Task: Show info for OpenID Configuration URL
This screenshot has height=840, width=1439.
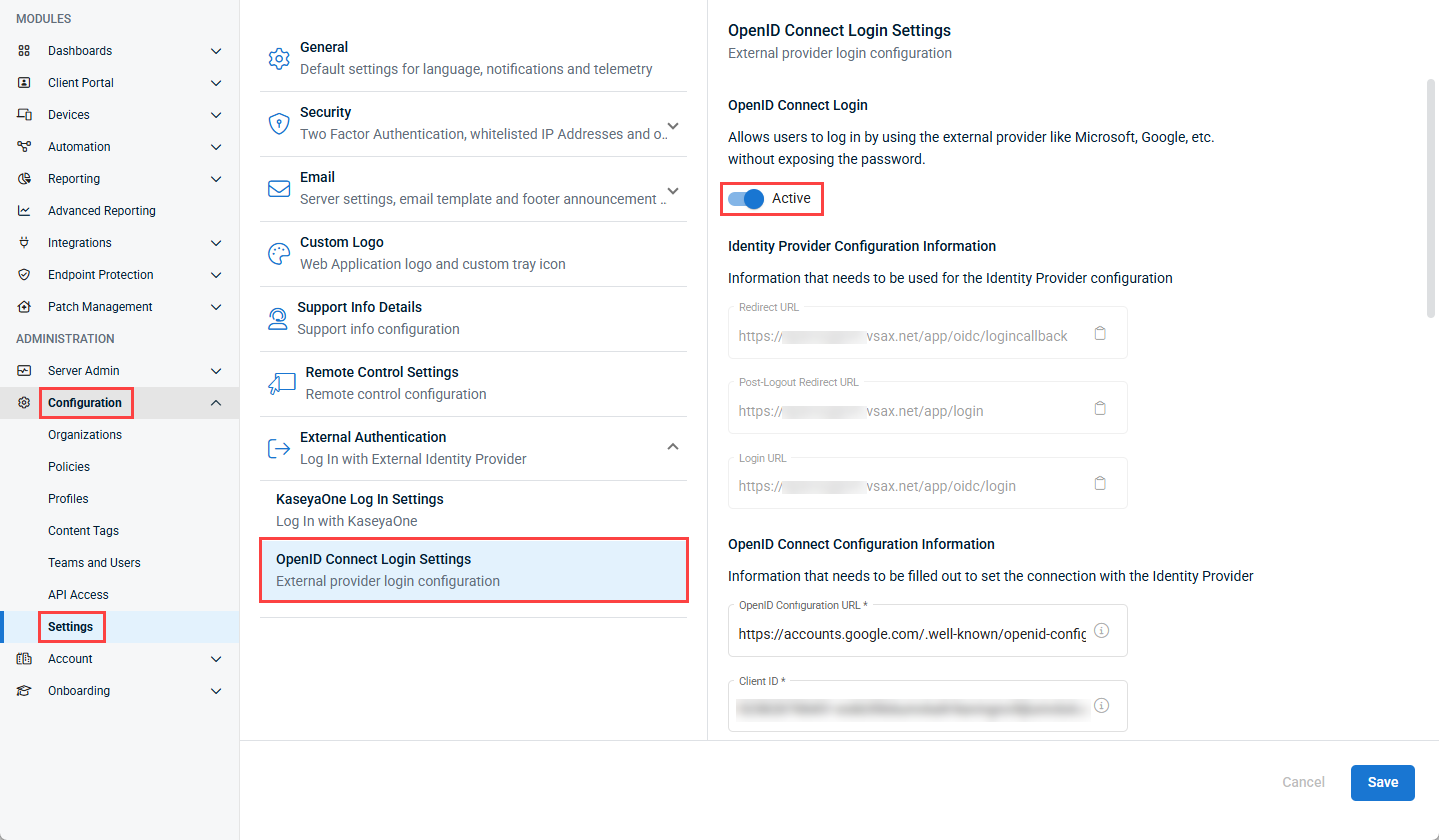Action: tap(1102, 631)
